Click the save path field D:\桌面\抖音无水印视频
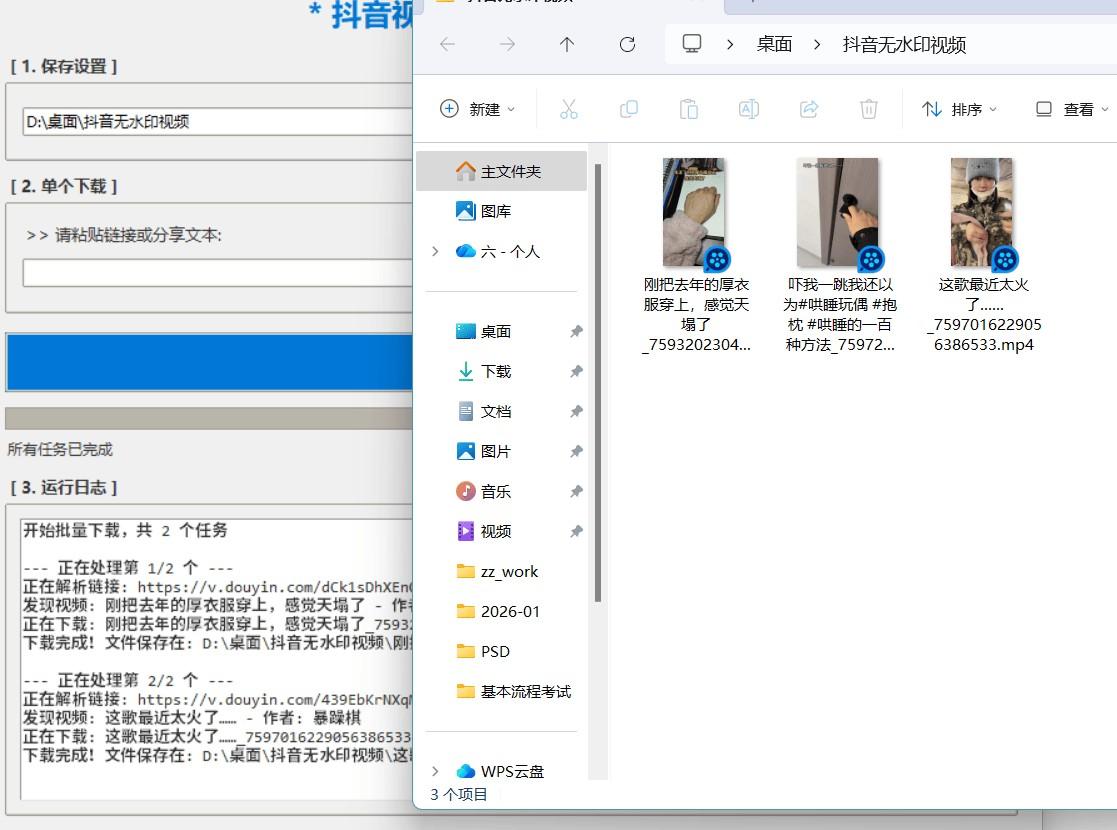1117x830 pixels. pyautogui.click(x=215, y=122)
